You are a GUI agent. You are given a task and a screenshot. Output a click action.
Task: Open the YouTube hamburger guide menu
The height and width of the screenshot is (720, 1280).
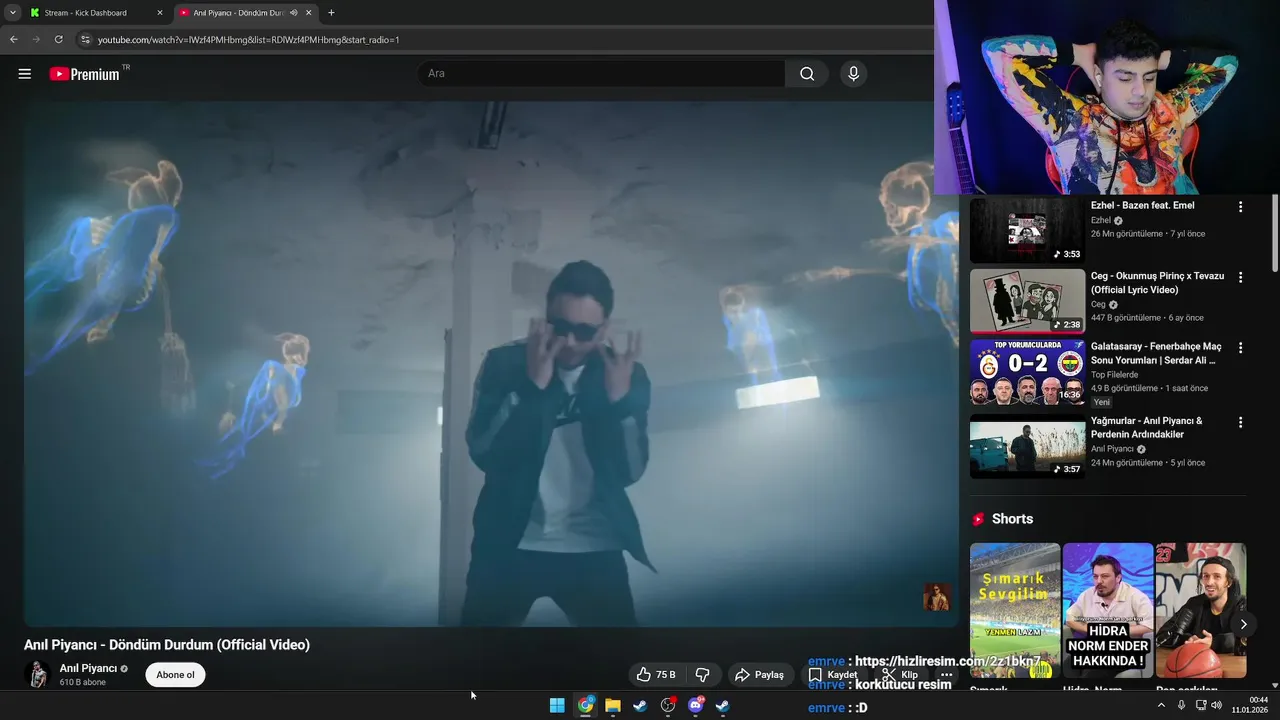coord(25,74)
